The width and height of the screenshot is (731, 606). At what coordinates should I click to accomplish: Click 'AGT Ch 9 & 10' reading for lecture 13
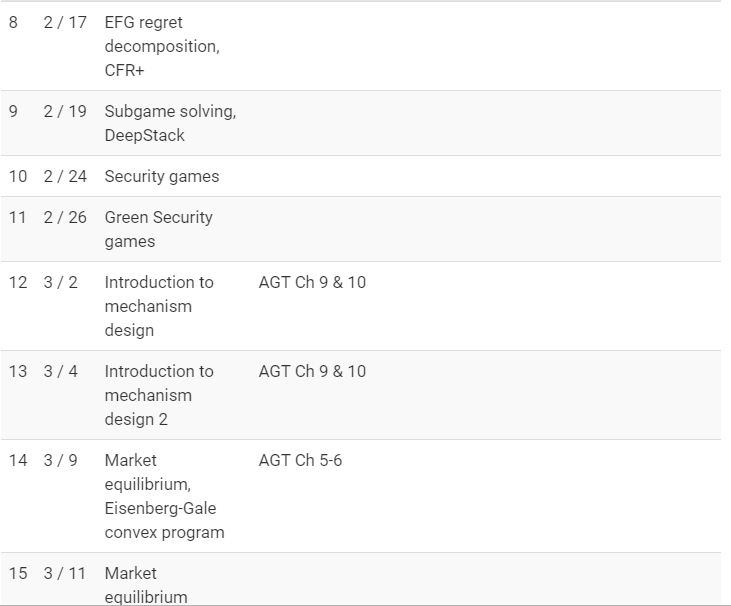[312, 371]
